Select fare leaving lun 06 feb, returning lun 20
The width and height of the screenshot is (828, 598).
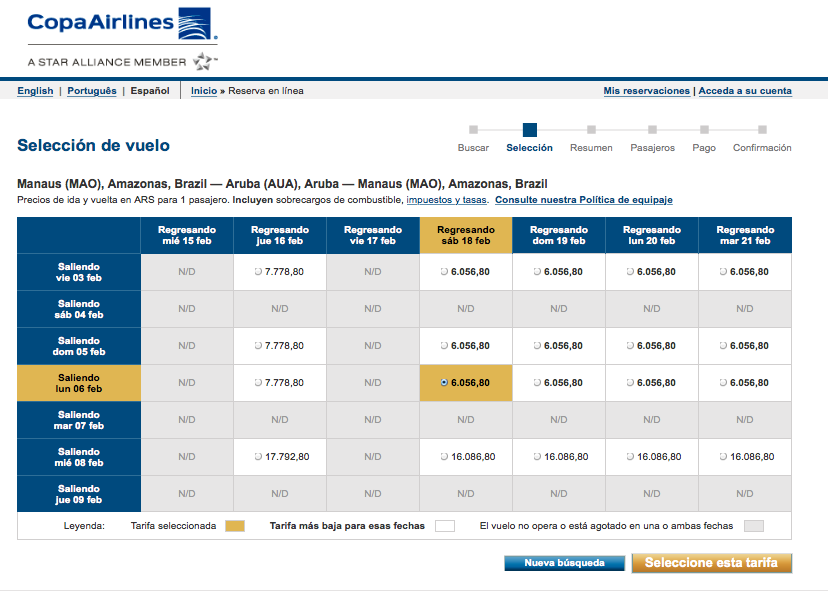[x=630, y=383]
